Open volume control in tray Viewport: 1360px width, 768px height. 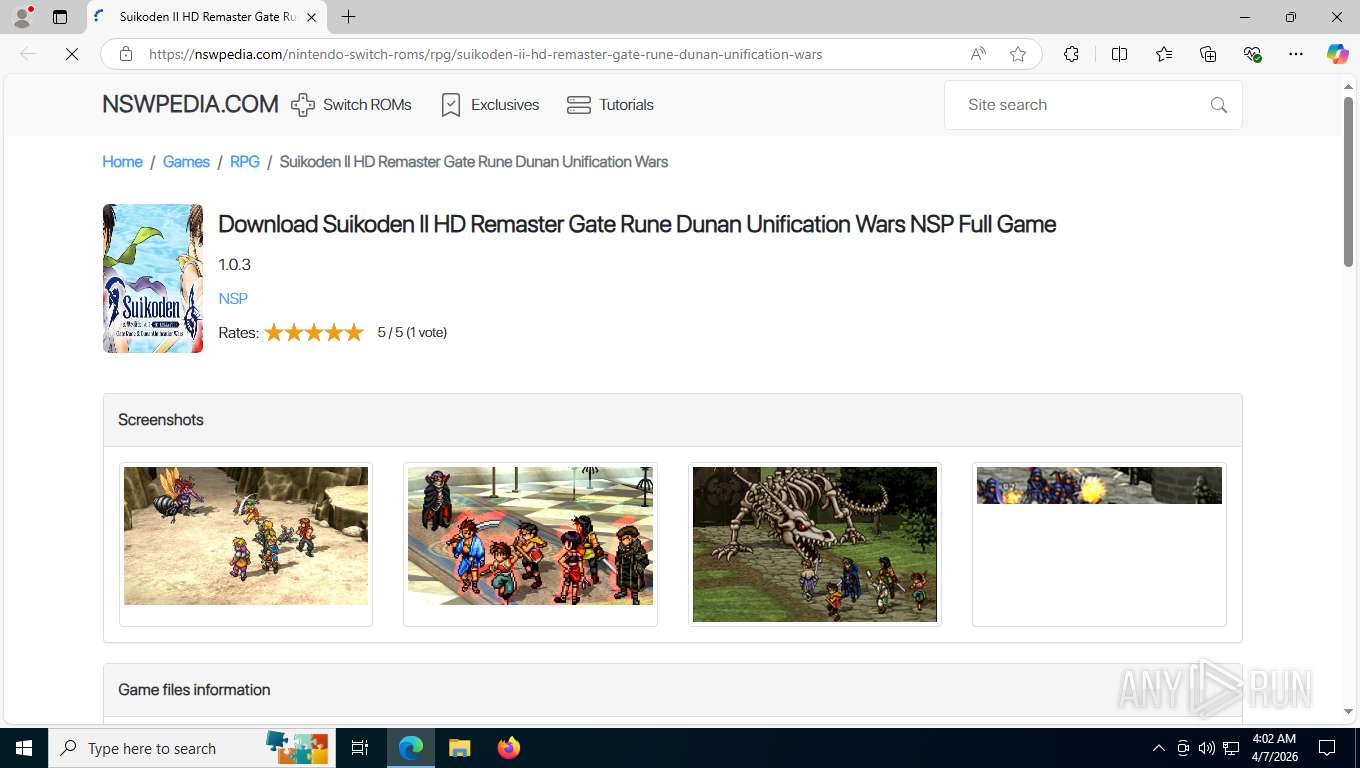[1207, 748]
